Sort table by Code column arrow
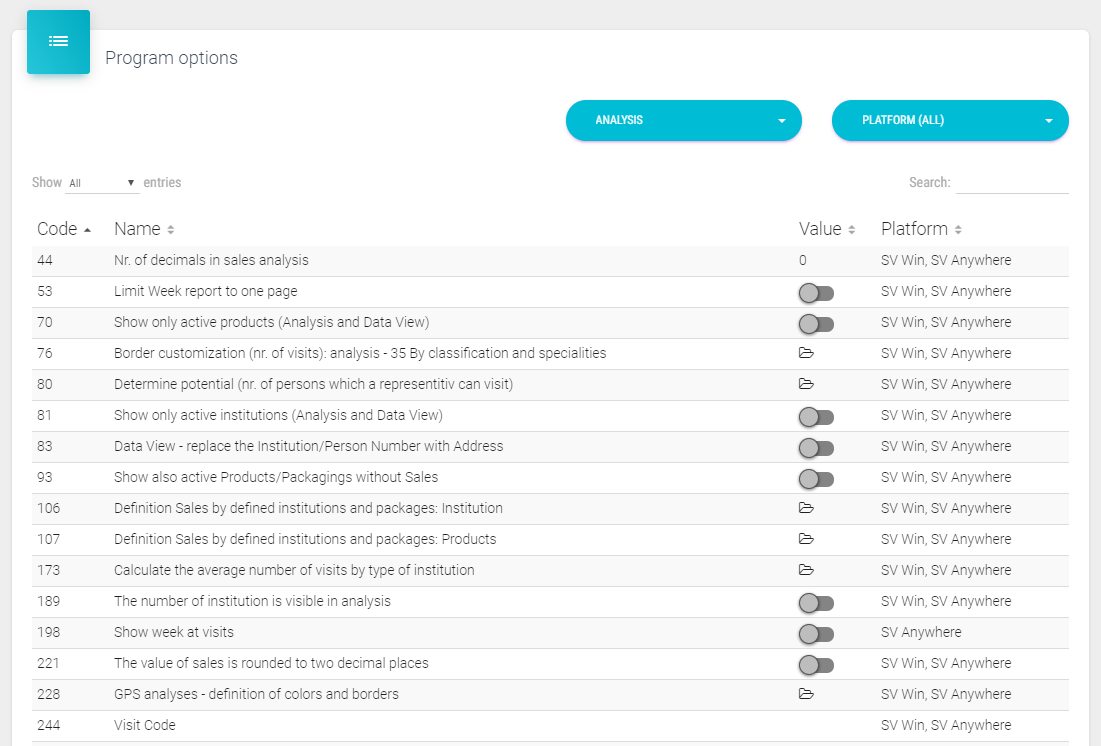This screenshot has height=746, width=1101. pos(88,230)
